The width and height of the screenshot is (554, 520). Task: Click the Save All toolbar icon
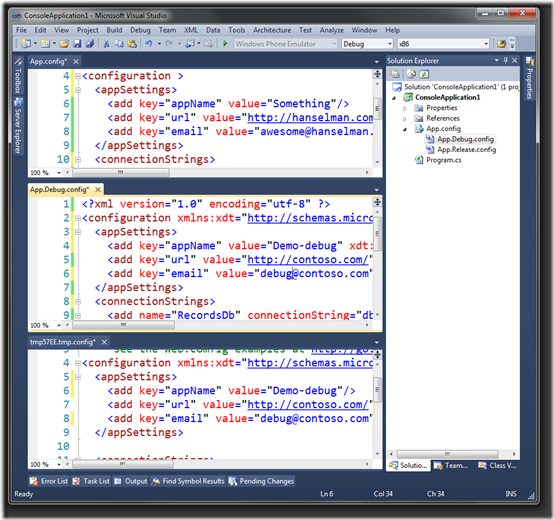coord(90,44)
